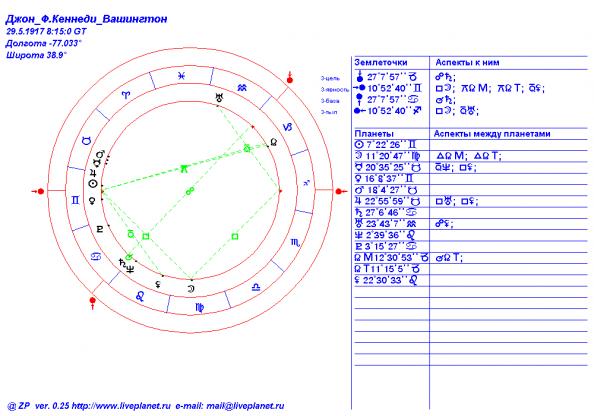
Task: Select the Virgo sign glyph on the wheel
Action: pos(200,307)
